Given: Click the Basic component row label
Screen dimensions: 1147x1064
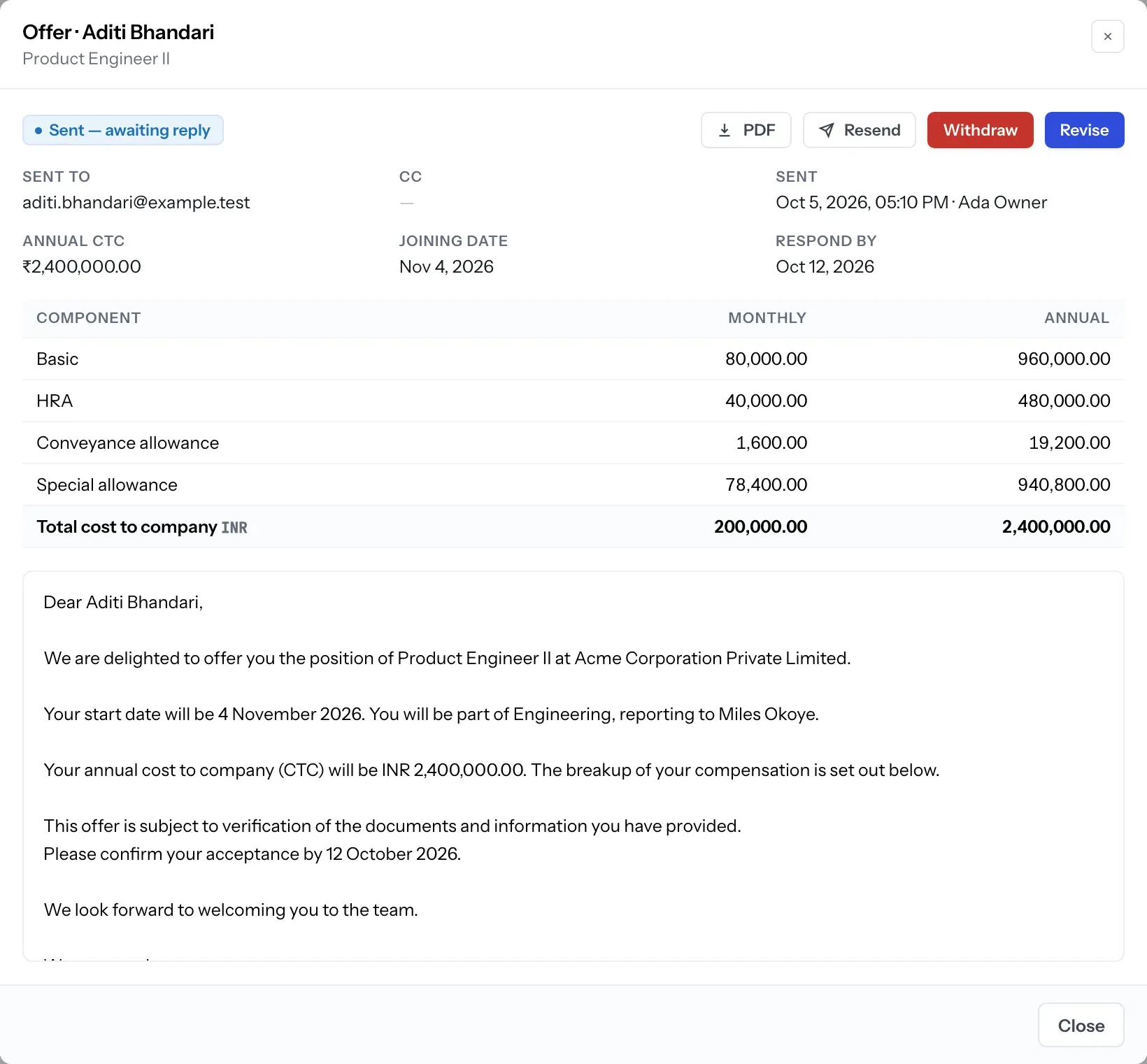Looking at the screenshot, I should point(57,359).
